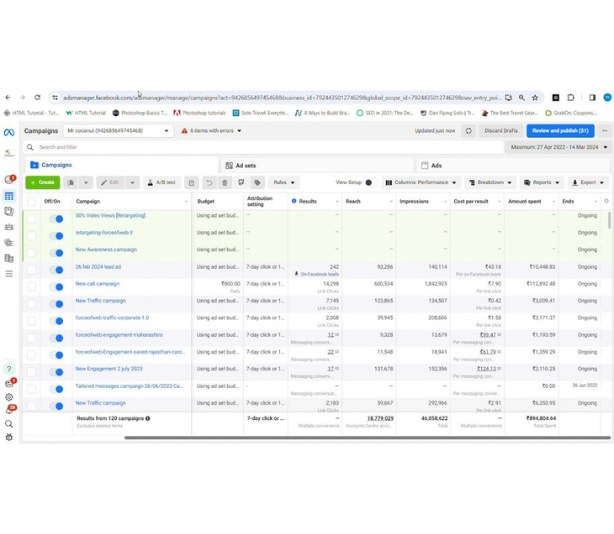The width and height of the screenshot is (614, 534).
Task: Click the undo arrow icon in toolbar
Action: tap(208, 183)
